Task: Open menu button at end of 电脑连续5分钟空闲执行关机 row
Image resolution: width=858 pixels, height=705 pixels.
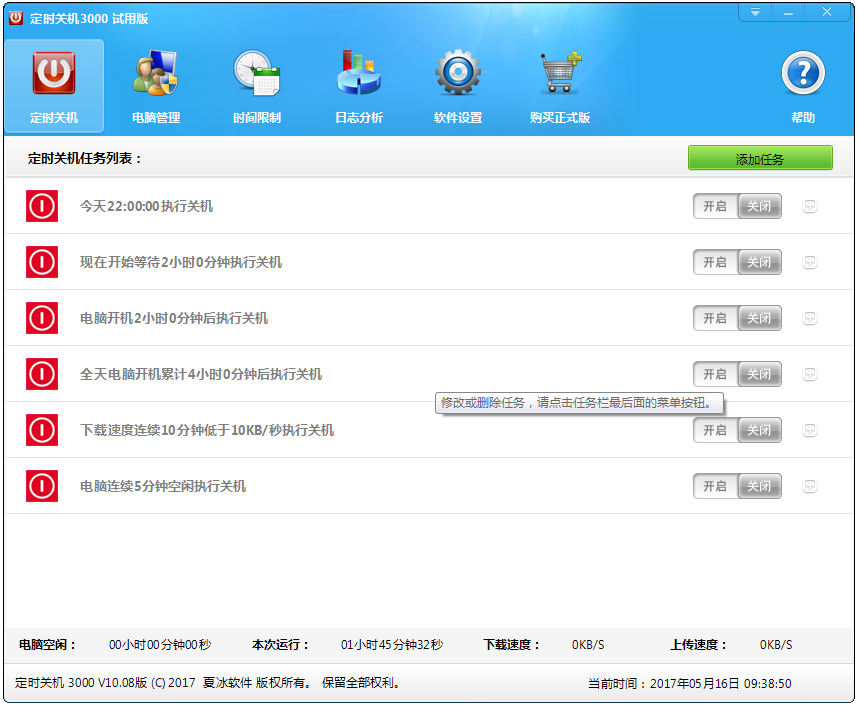Action: pyautogui.click(x=810, y=486)
